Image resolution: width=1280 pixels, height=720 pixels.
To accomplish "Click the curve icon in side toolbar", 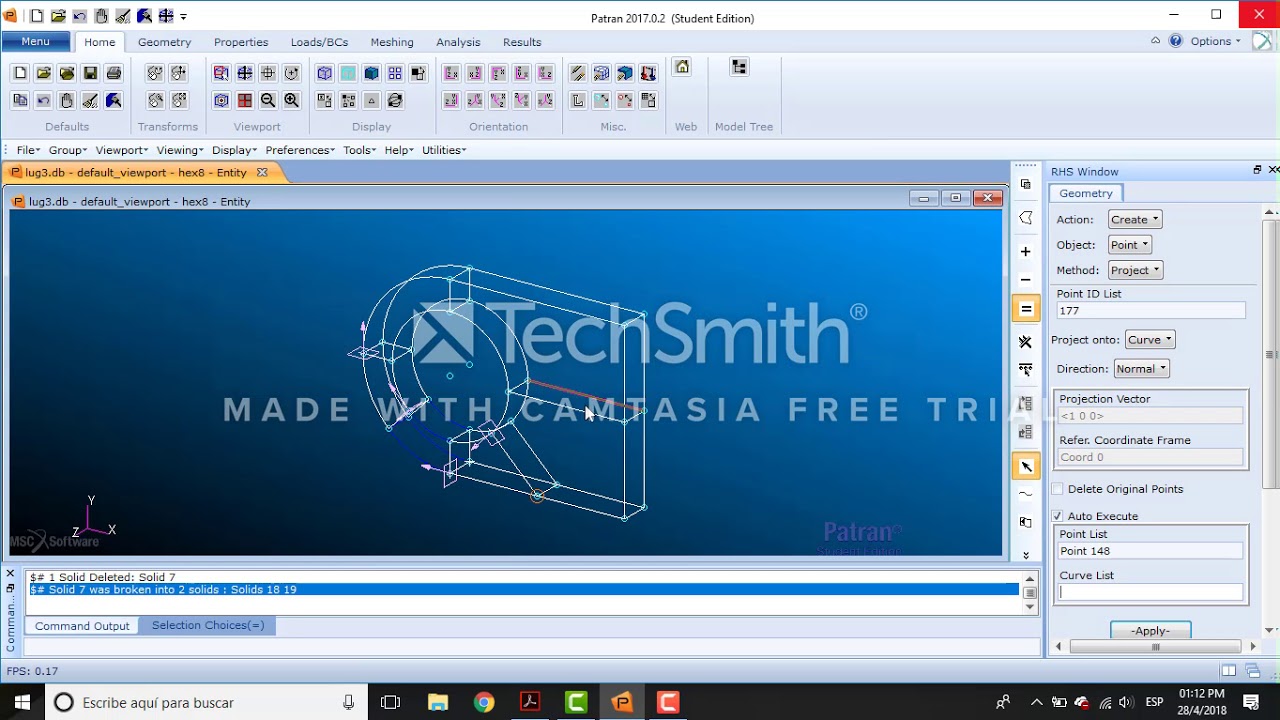I will tap(1025, 494).
